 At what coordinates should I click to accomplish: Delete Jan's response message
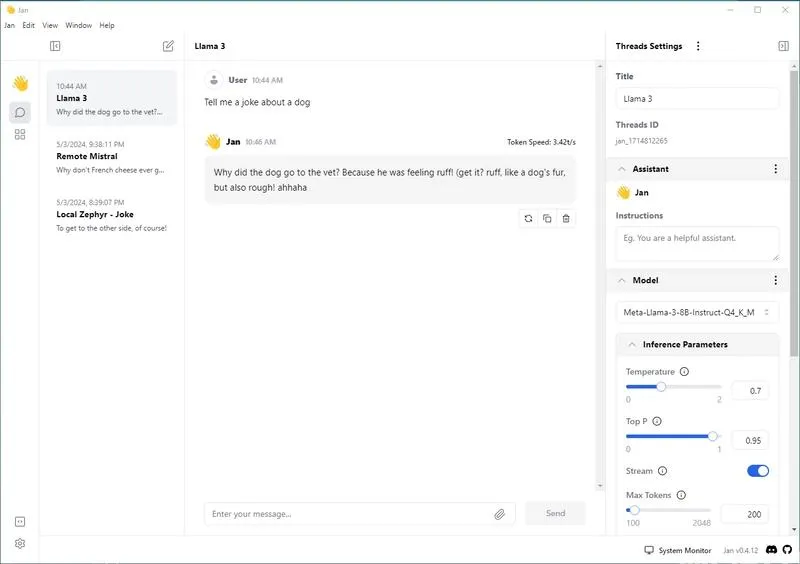pos(566,218)
